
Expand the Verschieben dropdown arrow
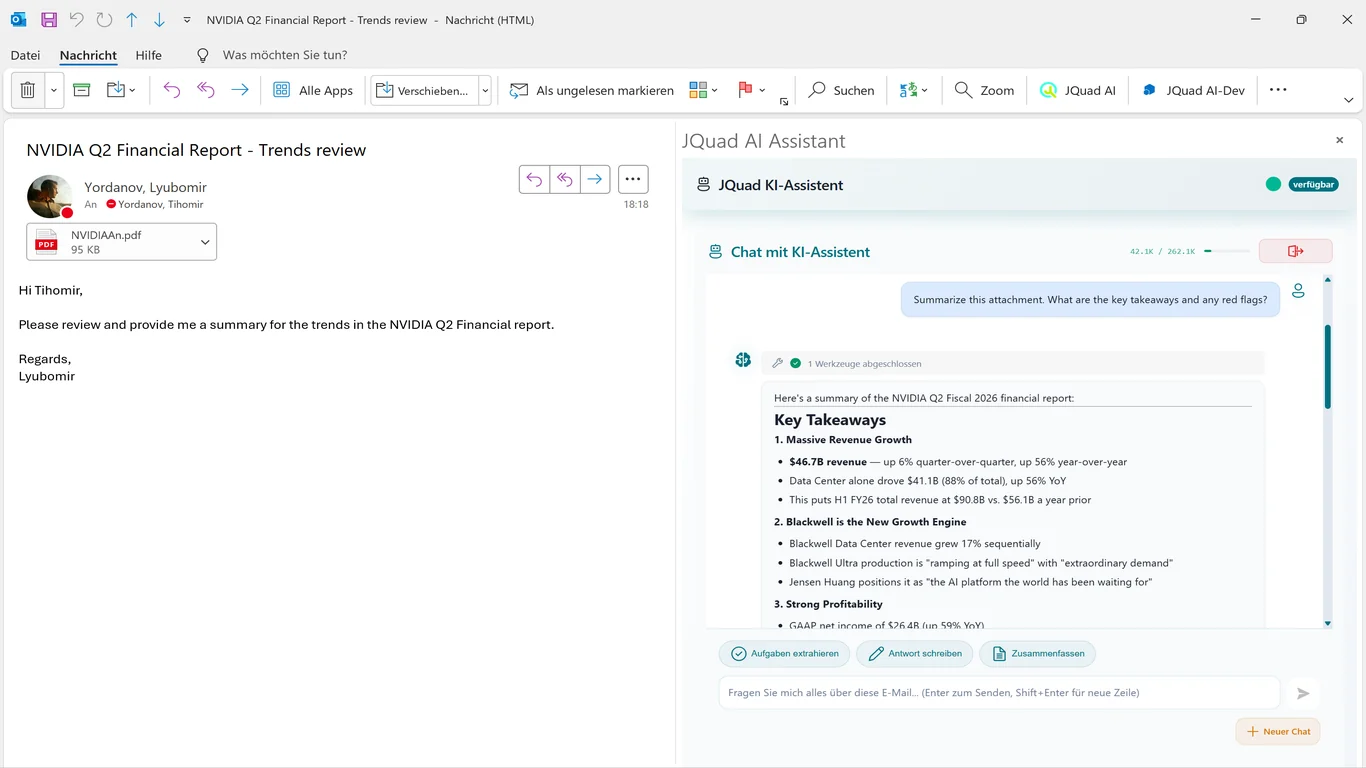(x=485, y=90)
